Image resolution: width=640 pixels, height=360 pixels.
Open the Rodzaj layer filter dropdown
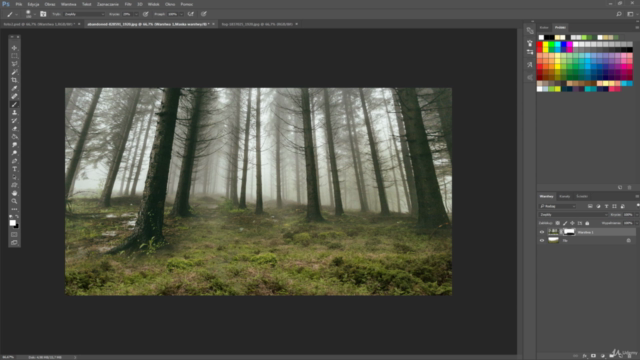coord(558,206)
